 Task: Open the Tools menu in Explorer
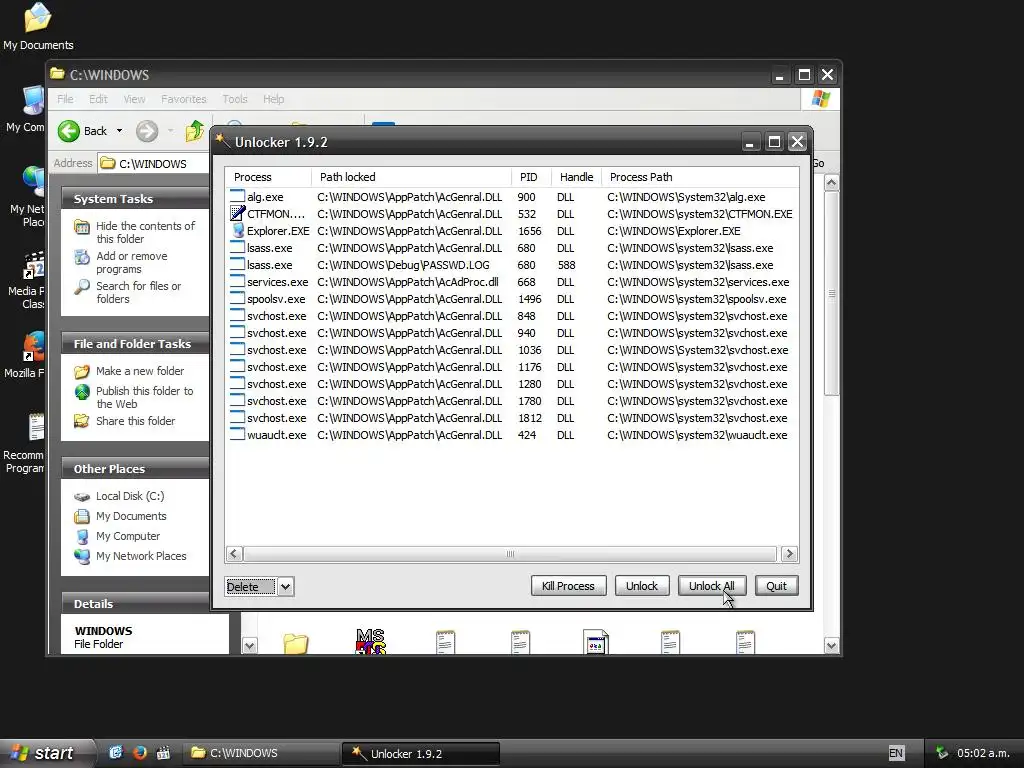pos(234,99)
